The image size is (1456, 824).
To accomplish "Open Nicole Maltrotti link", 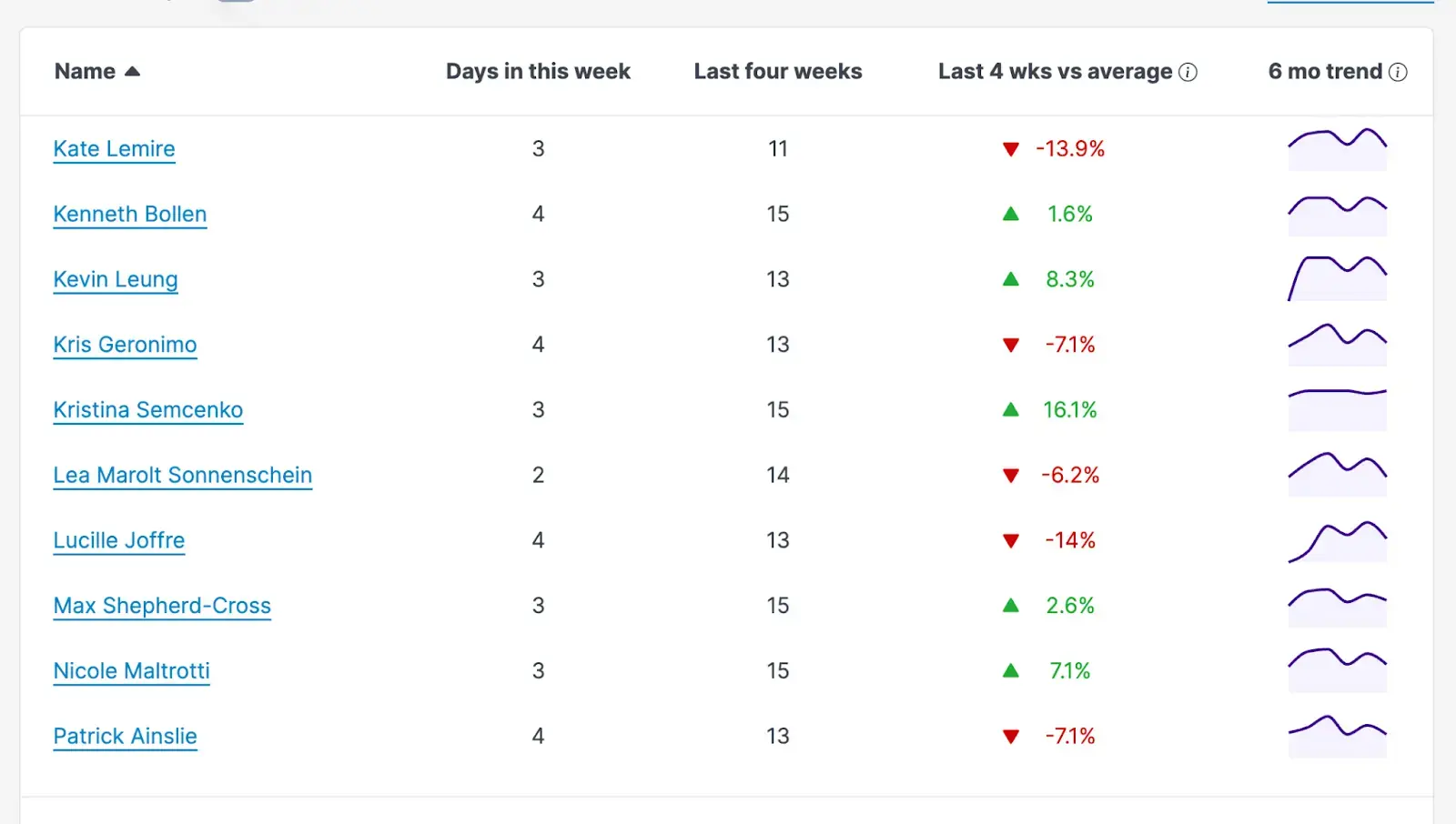I will [x=131, y=671].
